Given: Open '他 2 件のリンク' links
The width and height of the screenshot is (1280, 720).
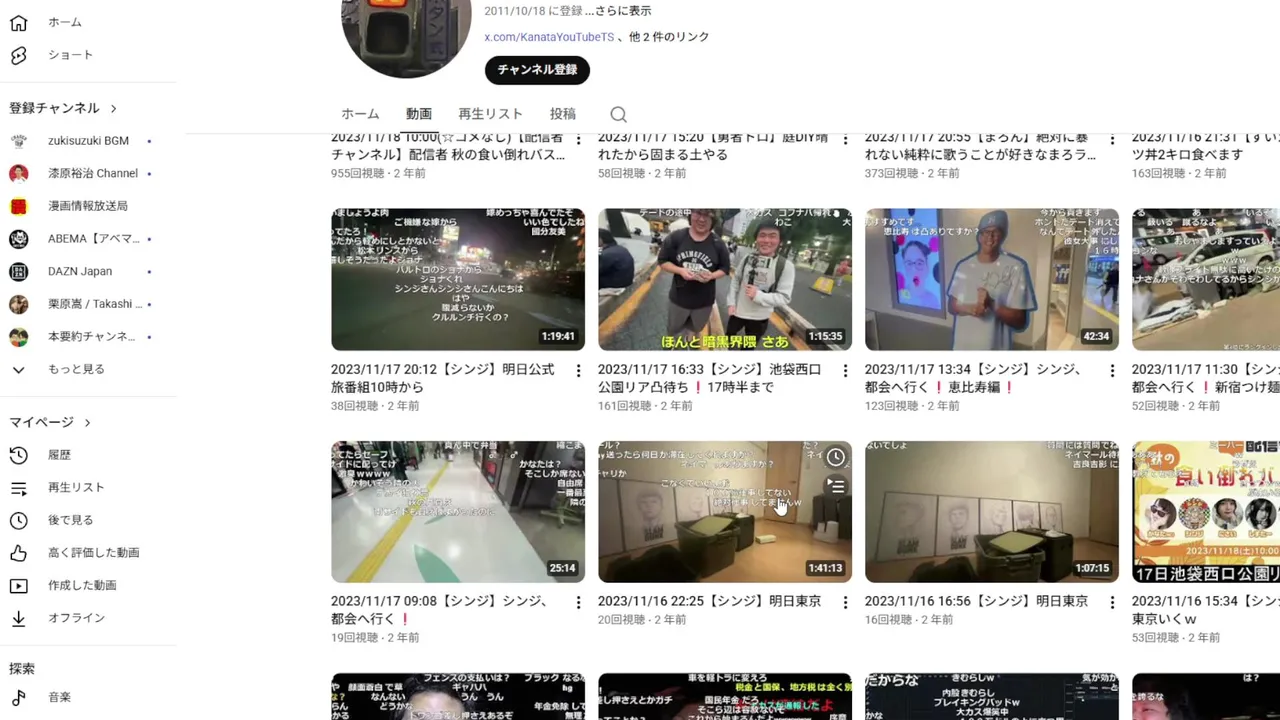Looking at the screenshot, I should coord(669,37).
